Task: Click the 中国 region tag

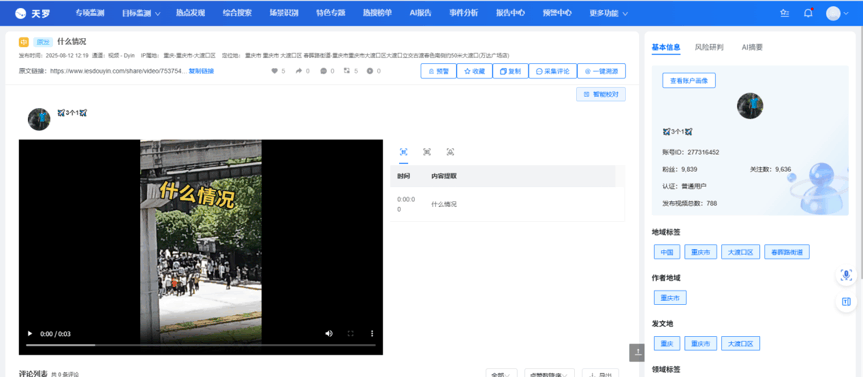Action: (667, 252)
